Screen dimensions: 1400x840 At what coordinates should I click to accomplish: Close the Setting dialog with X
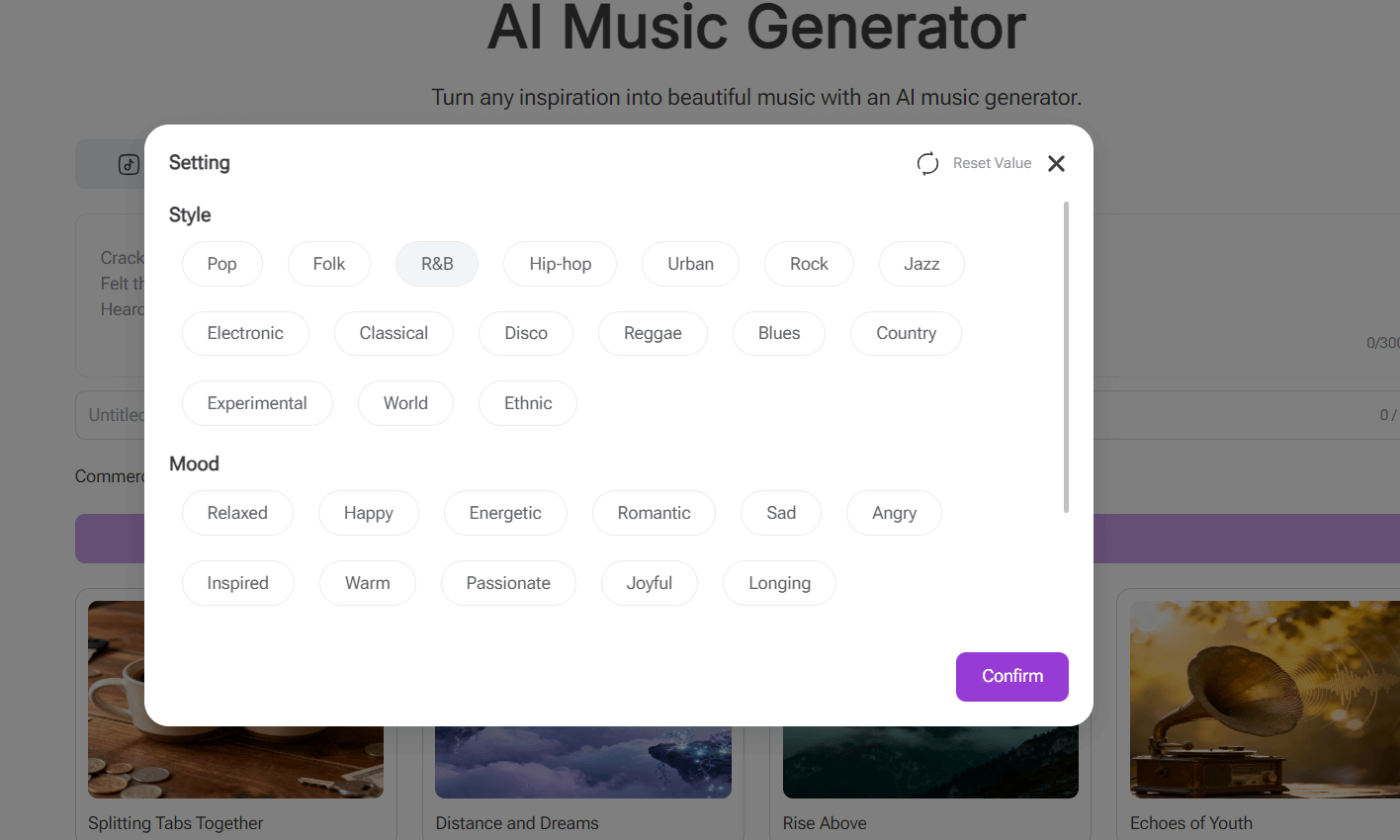(1056, 163)
